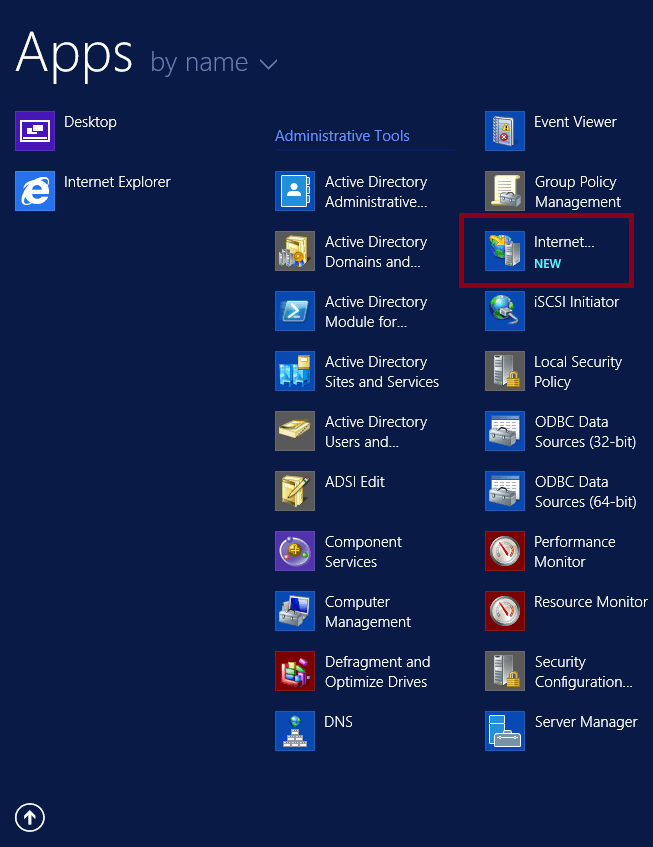Click the 'Resource Monitor' label text
Image resolution: width=653 pixels, height=847 pixels.
(x=591, y=602)
